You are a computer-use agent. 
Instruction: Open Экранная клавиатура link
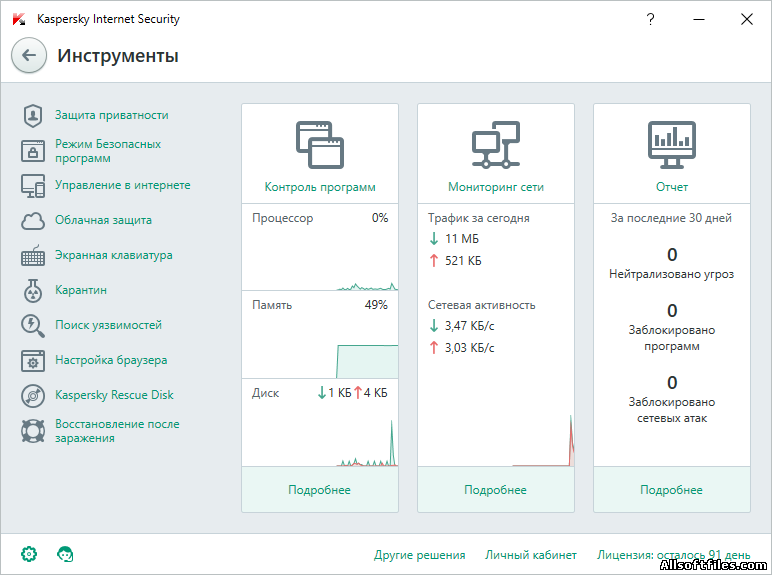pyautogui.click(x=114, y=255)
